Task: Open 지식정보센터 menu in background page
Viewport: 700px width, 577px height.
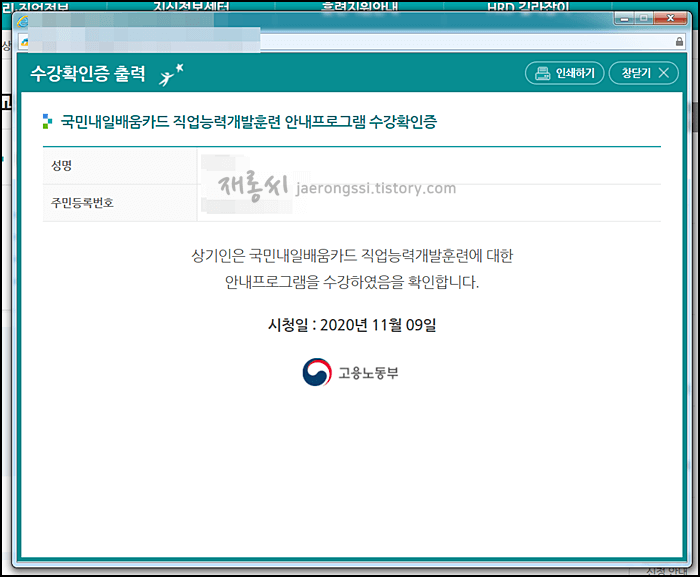Action: coord(191,6)
